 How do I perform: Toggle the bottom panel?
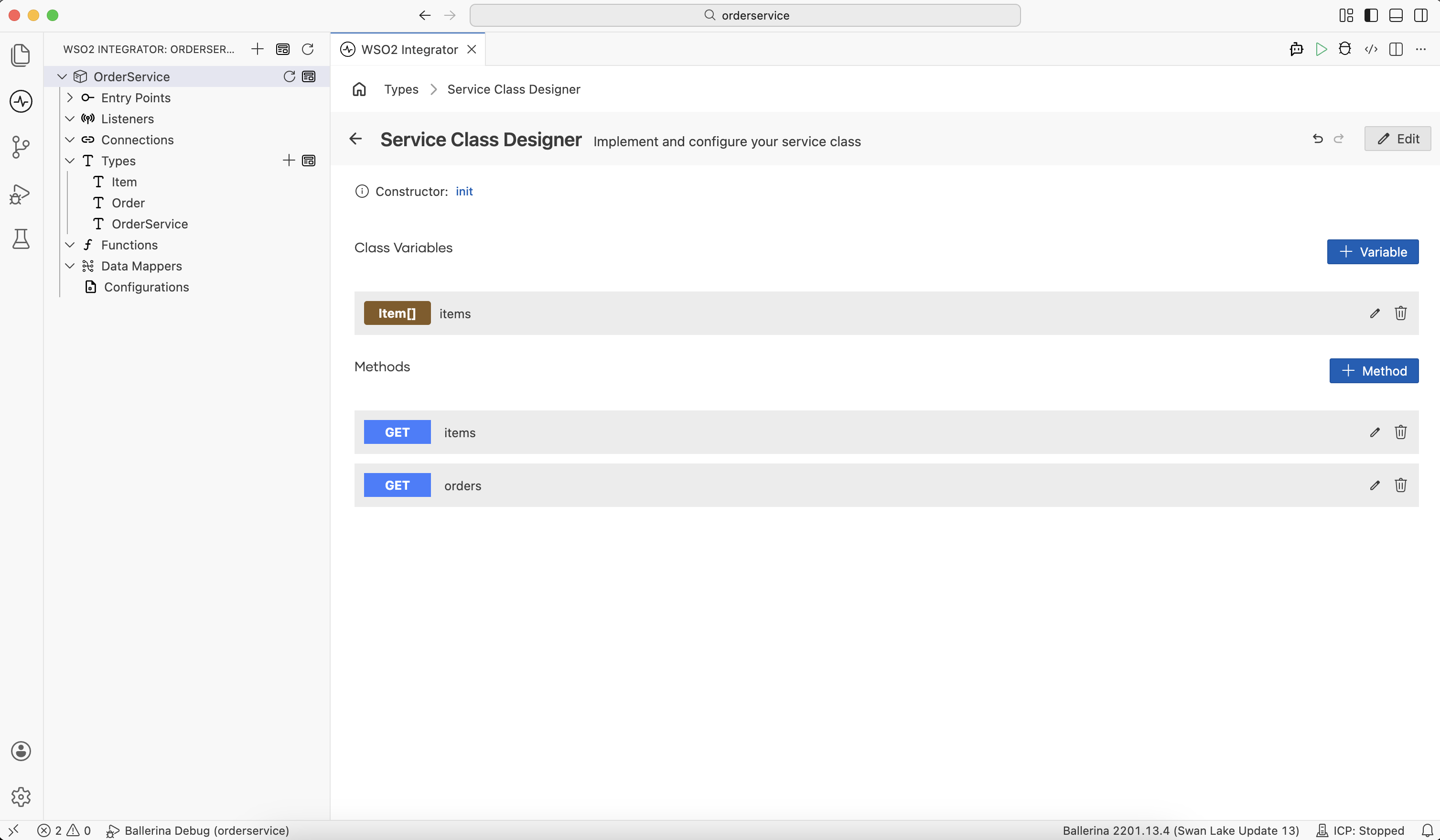tap(1396, 15)
